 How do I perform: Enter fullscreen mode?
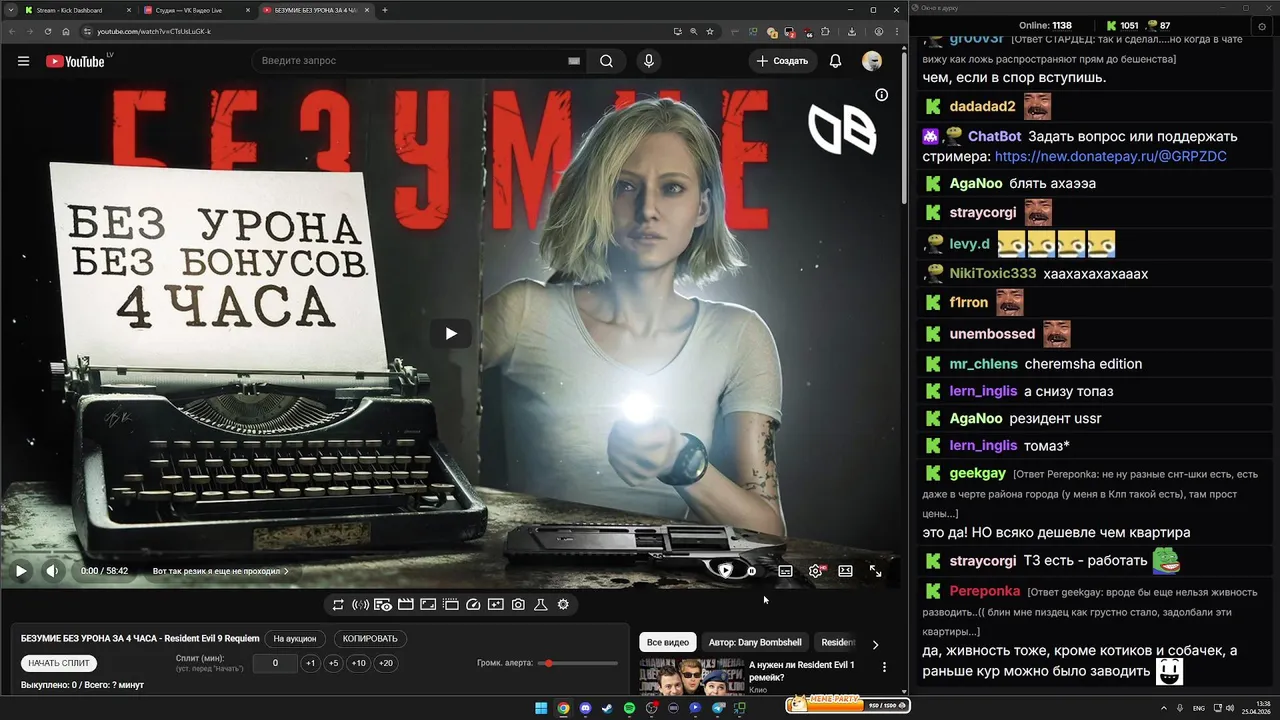click(x=876, y=571)
